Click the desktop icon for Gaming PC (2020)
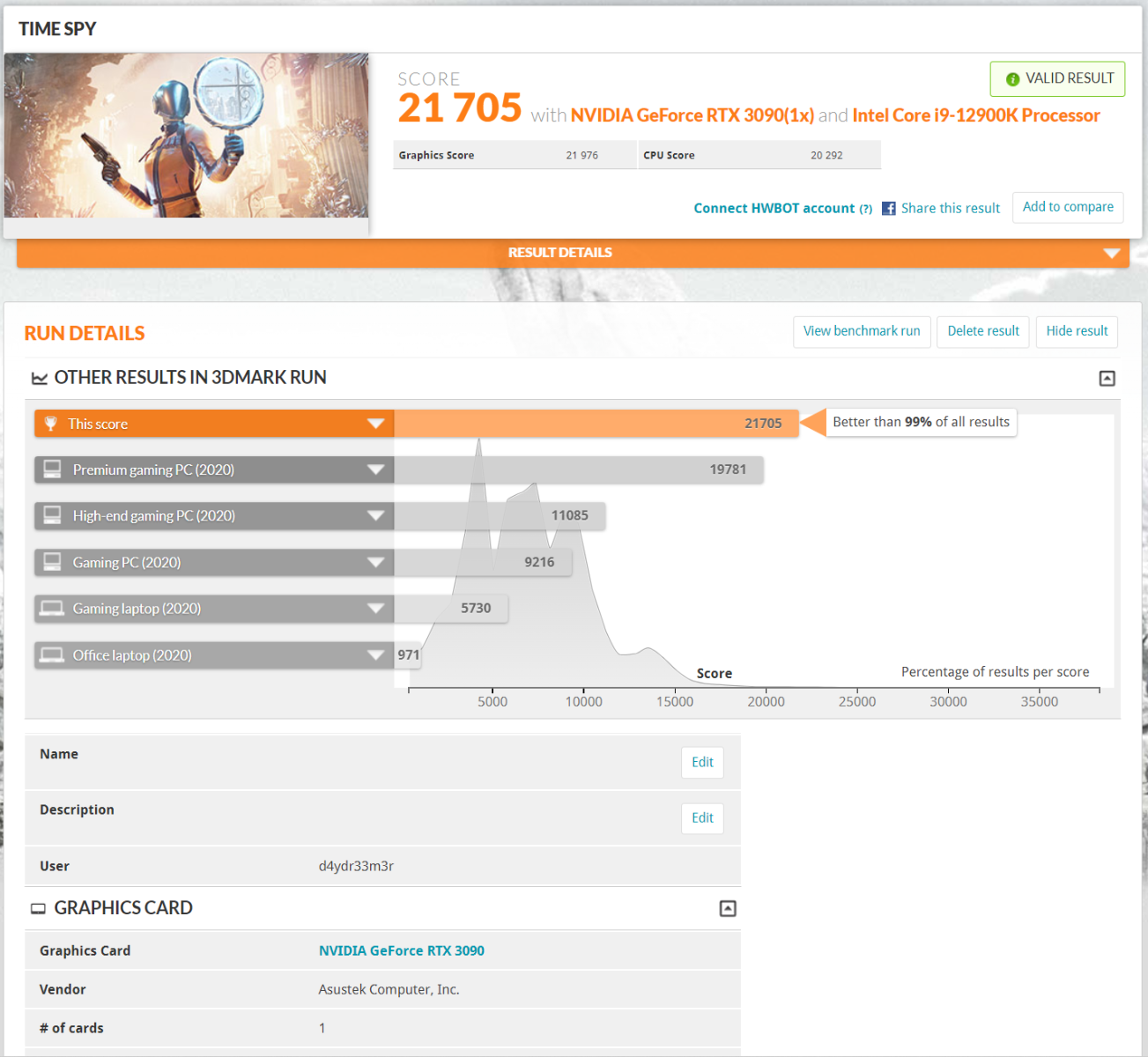1148x1057 pixels. point(52,562)
